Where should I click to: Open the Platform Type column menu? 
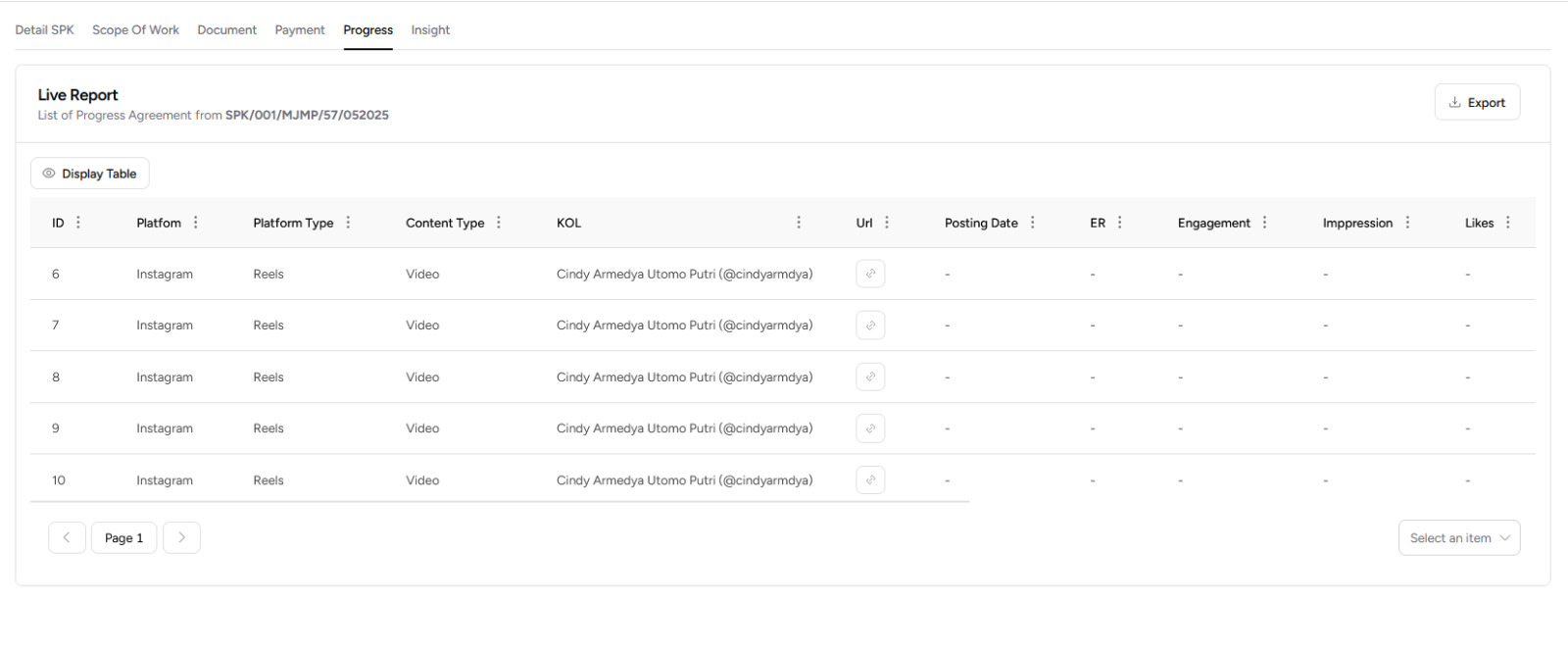[x=348, y=223]
